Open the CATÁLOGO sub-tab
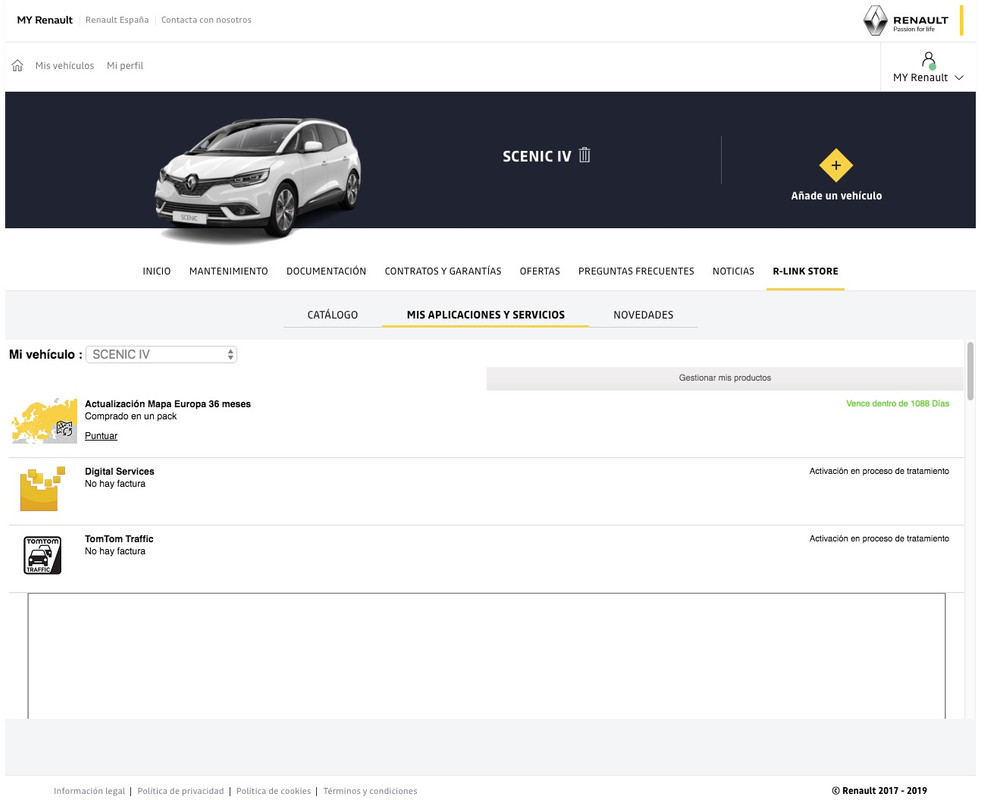 333,315
